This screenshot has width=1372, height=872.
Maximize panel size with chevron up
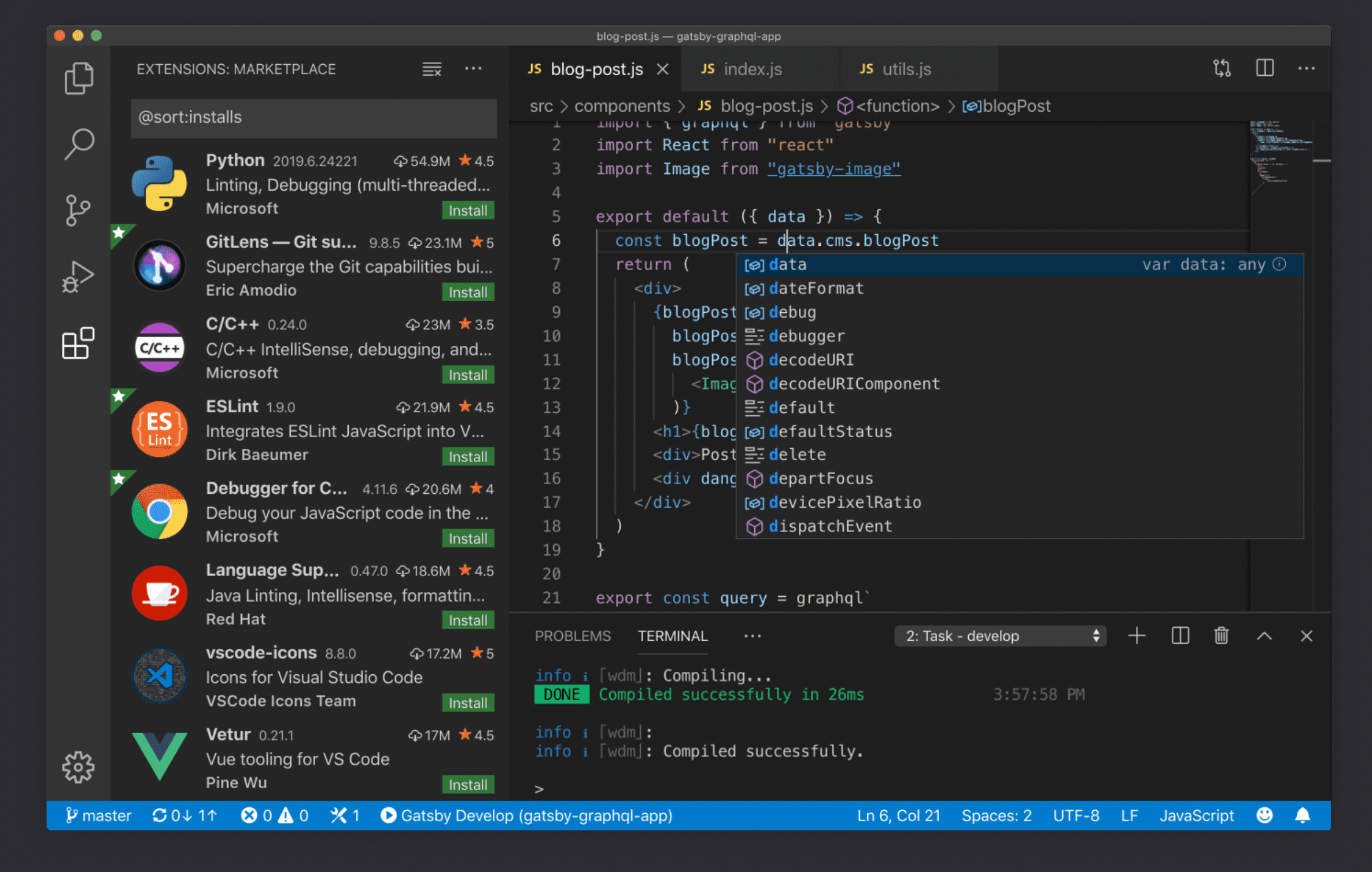[x=1264, y=636]
